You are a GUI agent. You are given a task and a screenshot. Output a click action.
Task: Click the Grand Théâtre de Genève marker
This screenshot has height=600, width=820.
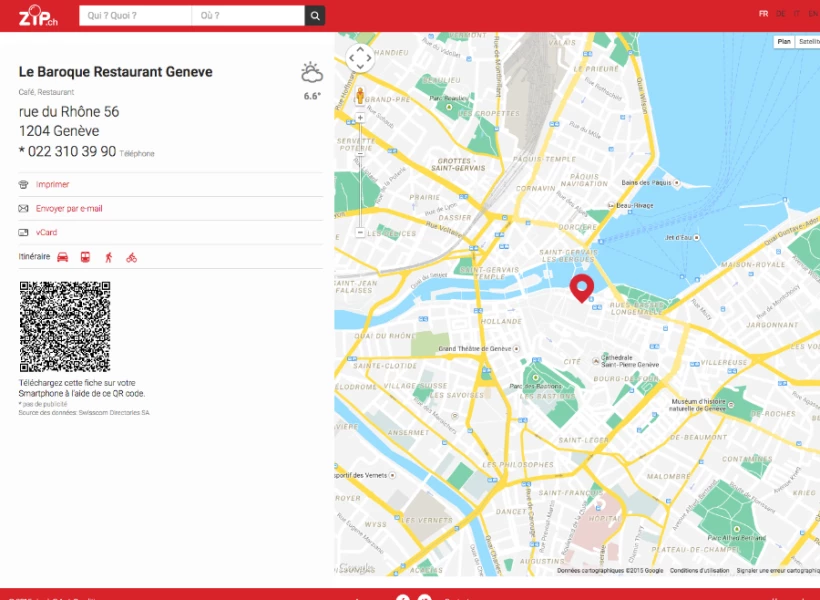coord(516,348)
